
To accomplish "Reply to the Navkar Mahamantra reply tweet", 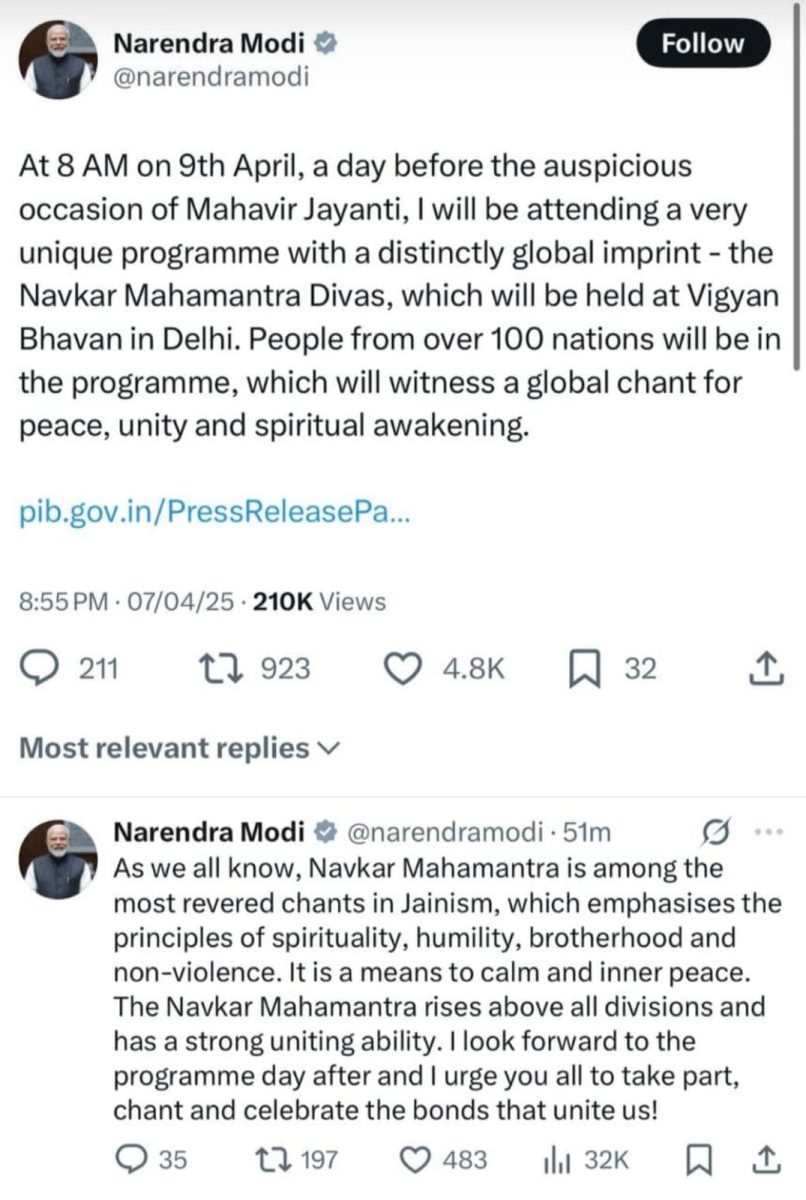I will click(x=130, y=1160).
